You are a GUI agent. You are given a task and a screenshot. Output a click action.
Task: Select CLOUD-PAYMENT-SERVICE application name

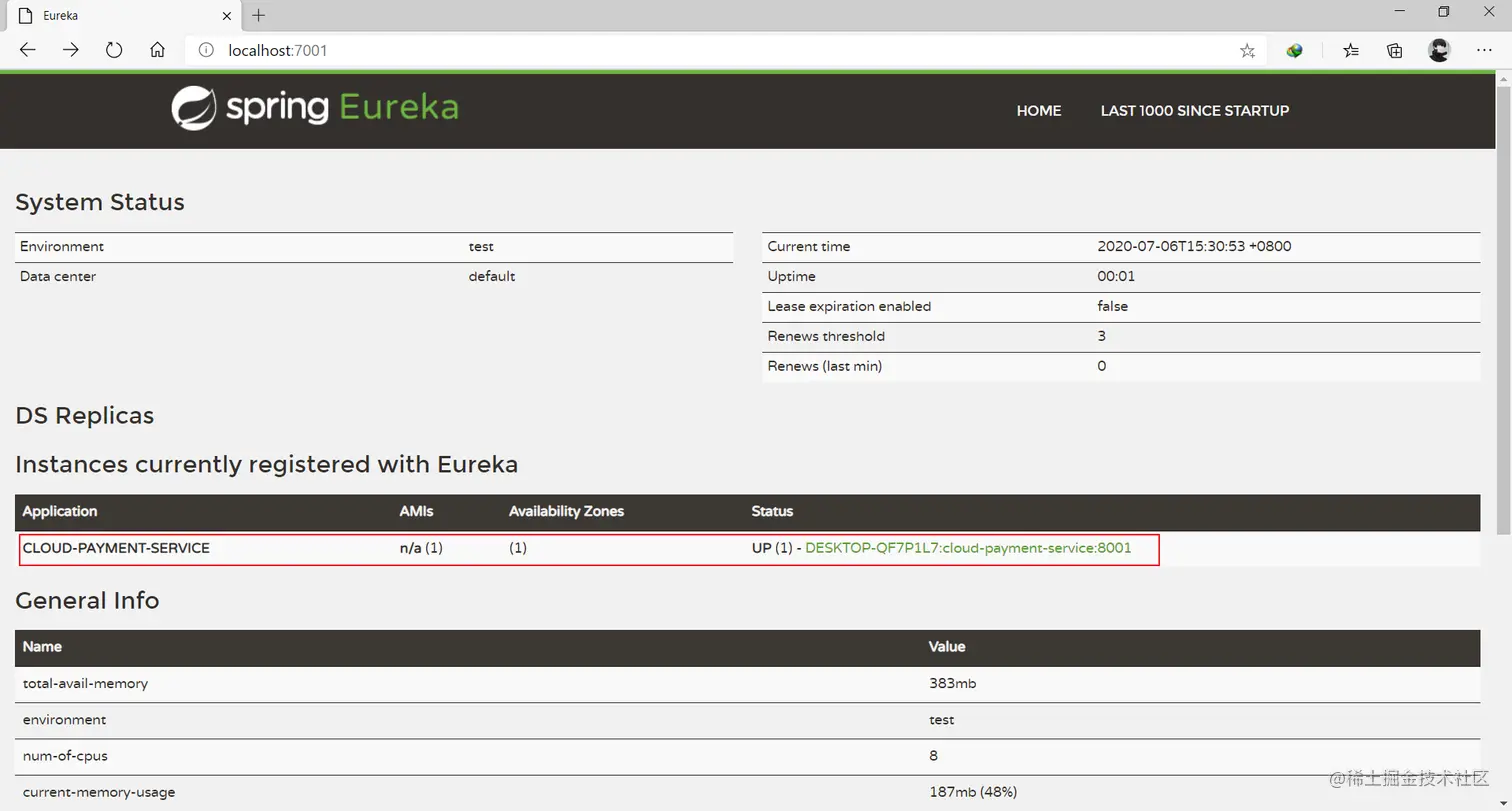tap(116, 548)
